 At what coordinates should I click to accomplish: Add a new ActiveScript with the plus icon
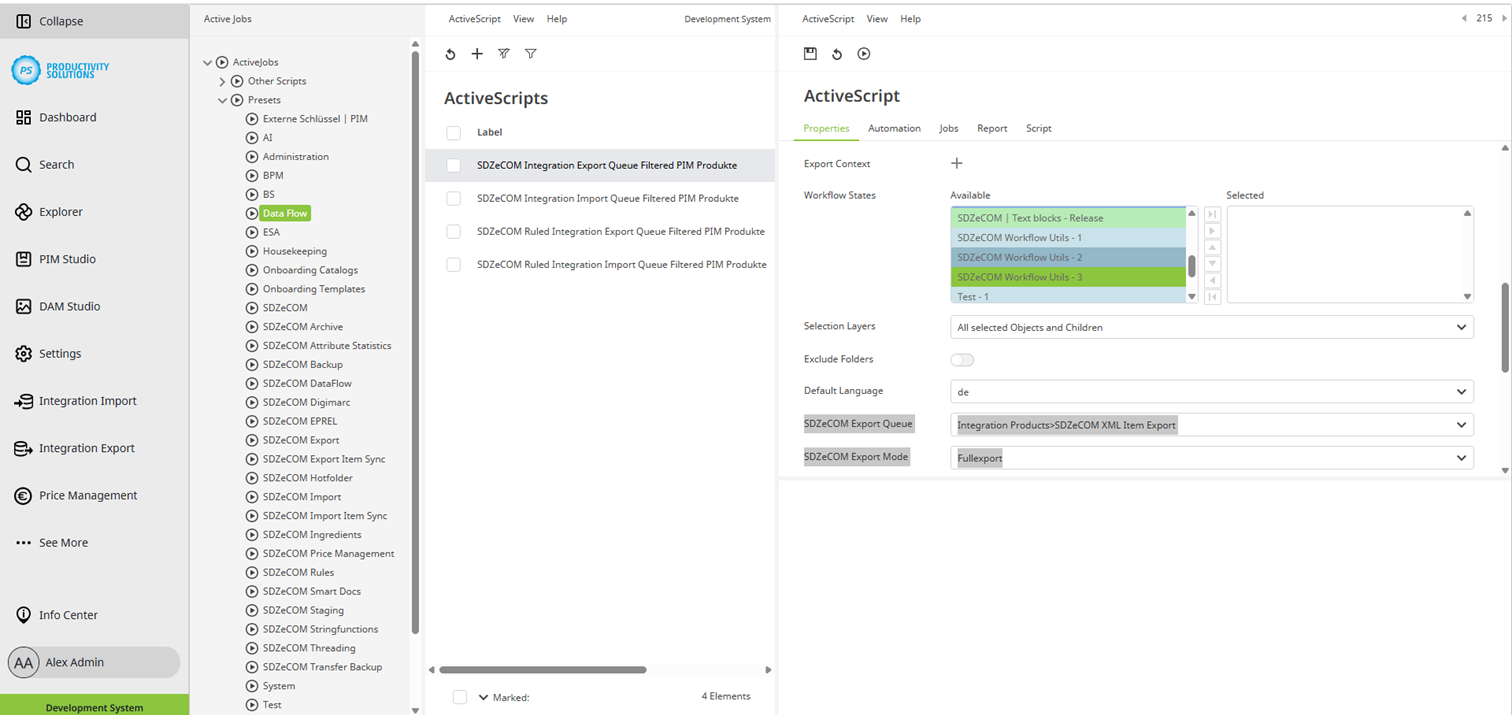(x=477, y=54)
